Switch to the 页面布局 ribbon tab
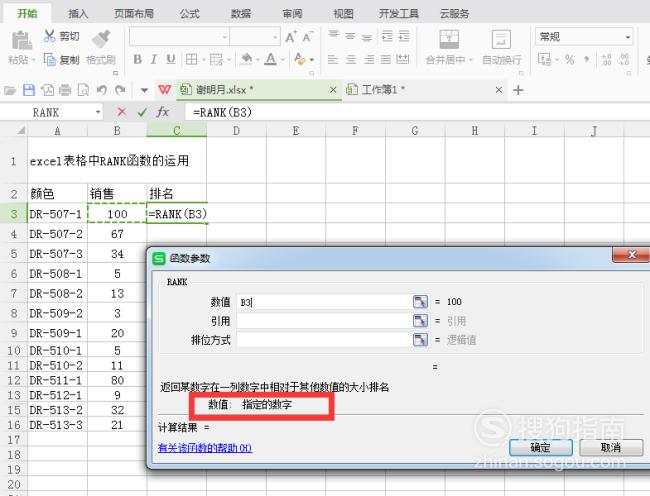 134,13
